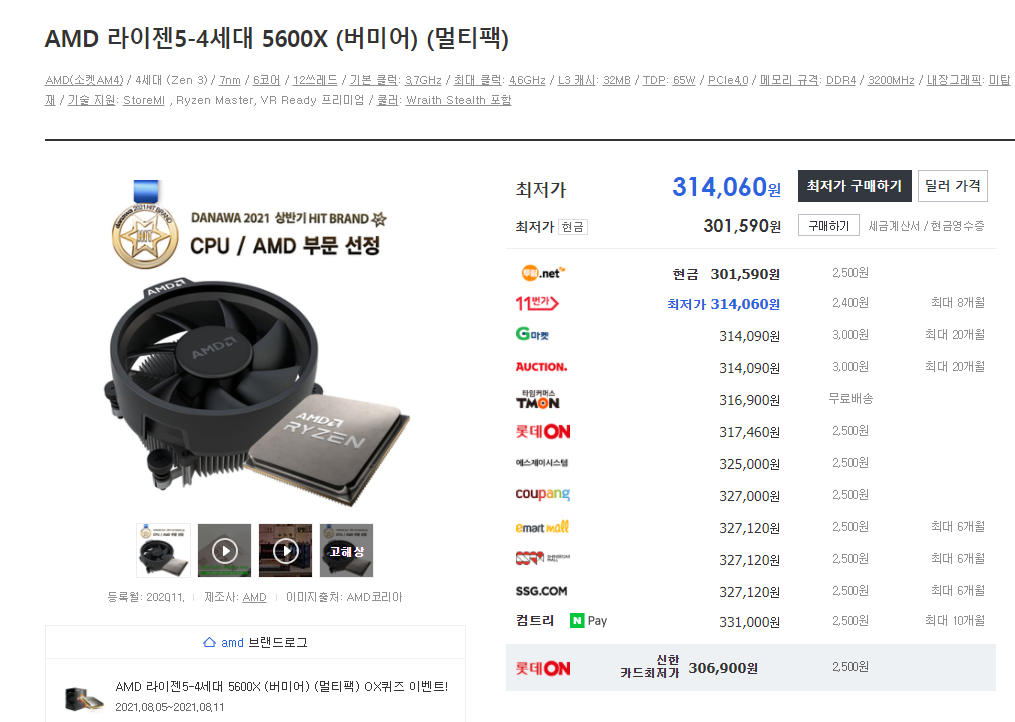Image resolution: width=1015 pixels, height=722 pixels.
Task: Play the first product video thumbnail
Action: 225,550
